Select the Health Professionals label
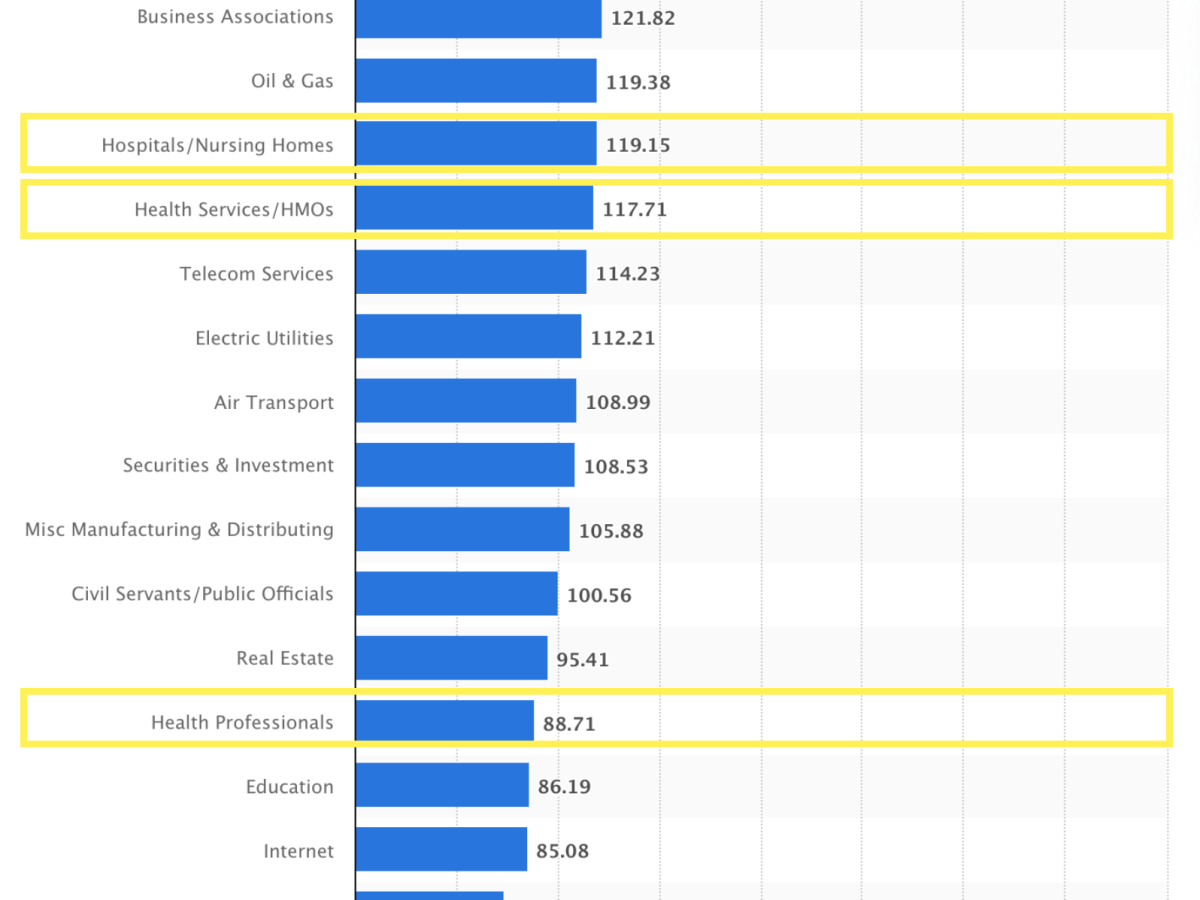The height and width of the screenshot is (900, 1200). pyautogui.click(x=242, y=722)
